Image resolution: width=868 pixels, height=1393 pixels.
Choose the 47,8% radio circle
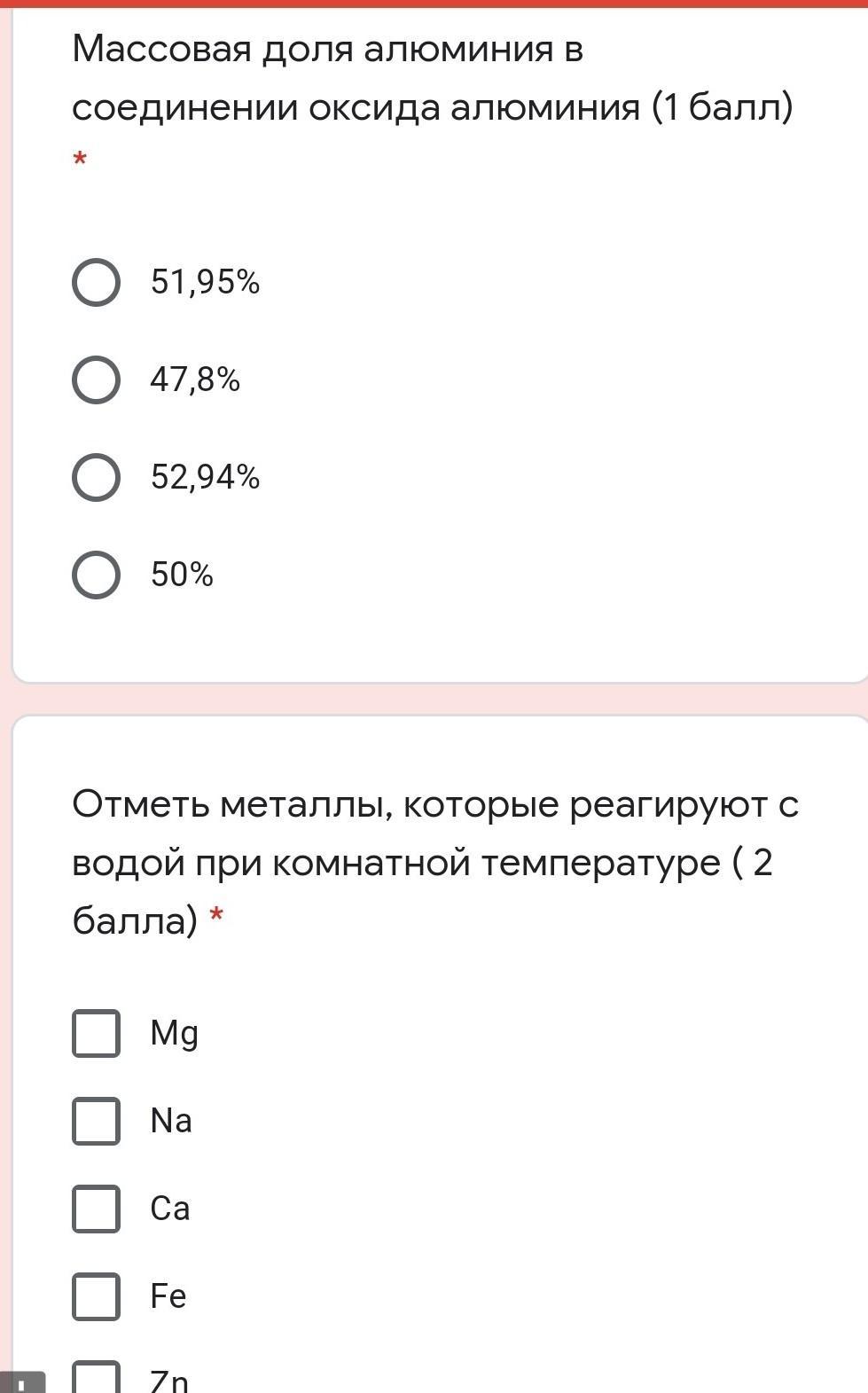[96, 380]
